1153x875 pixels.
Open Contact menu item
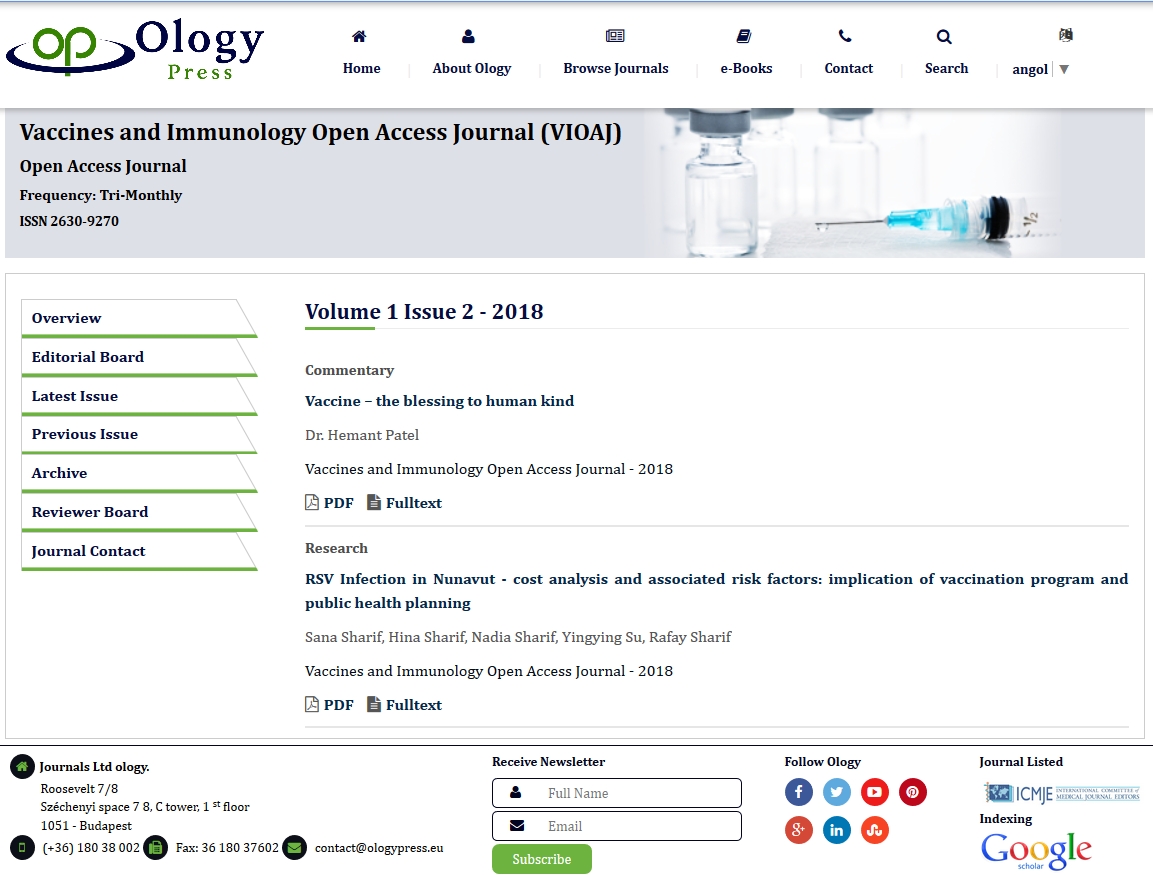[x=849, y=68]
